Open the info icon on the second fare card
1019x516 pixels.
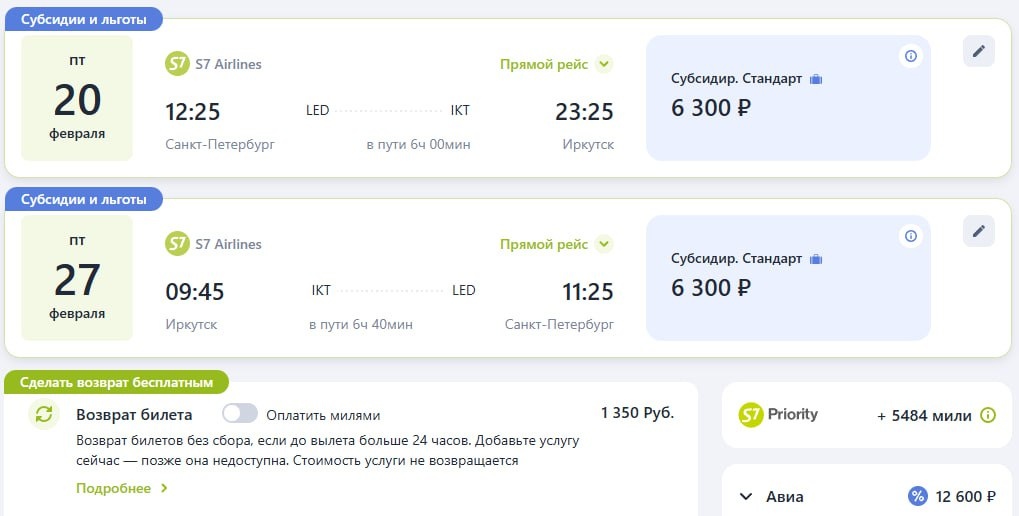point(910,236)
